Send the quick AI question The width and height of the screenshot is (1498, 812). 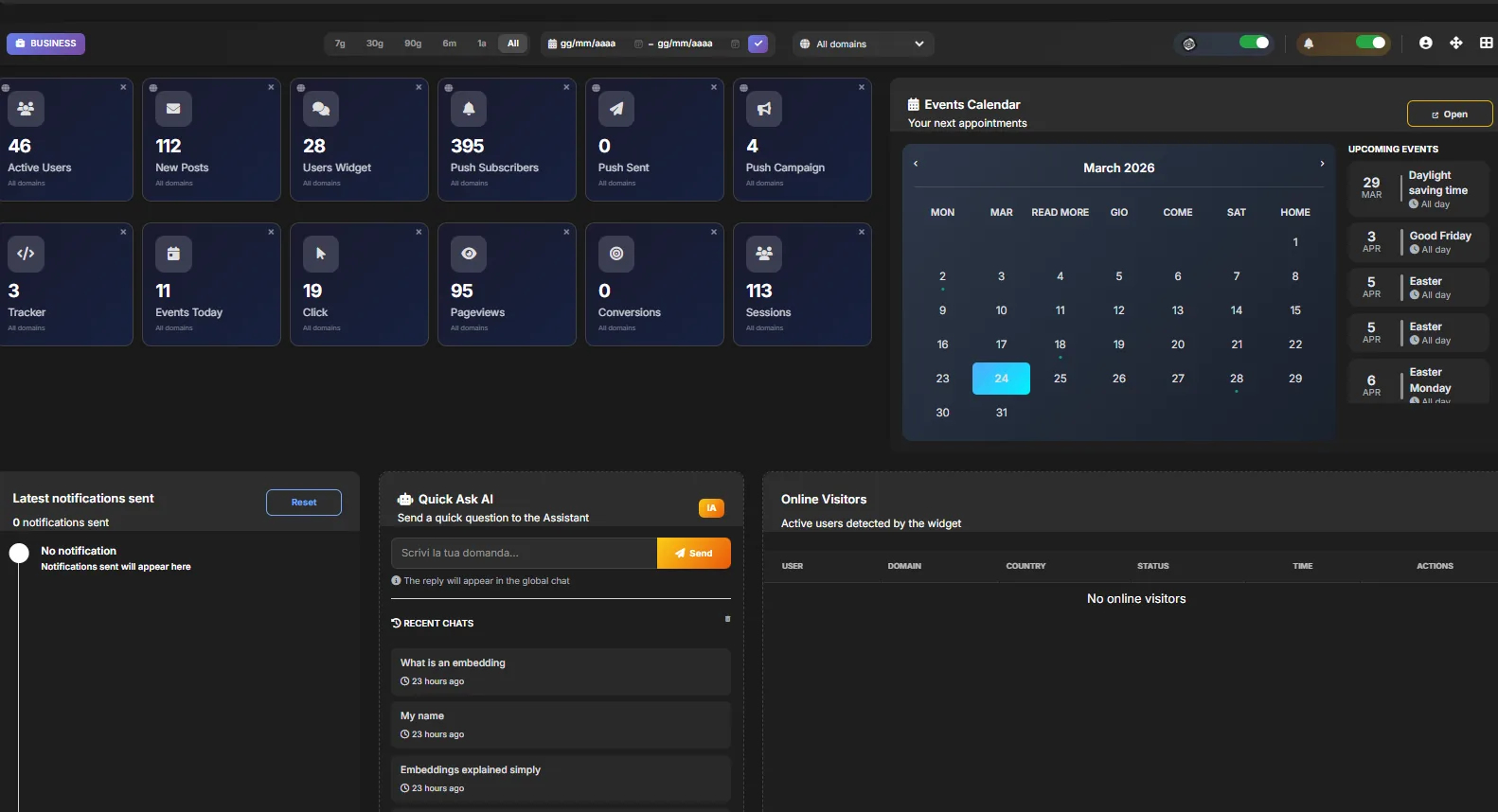[694, 553]
